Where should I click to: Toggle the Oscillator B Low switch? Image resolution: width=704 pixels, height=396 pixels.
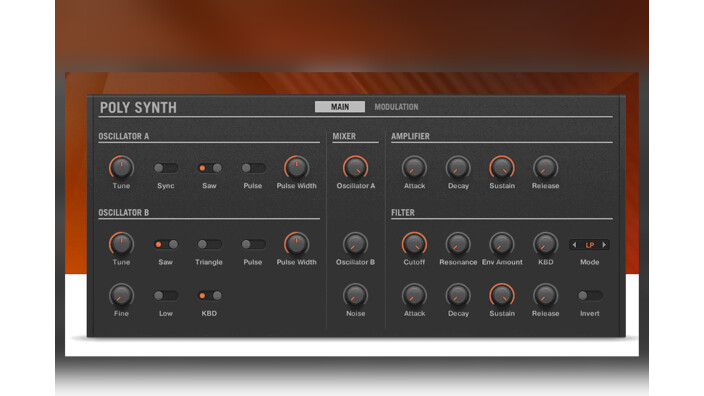click(166, 295)
